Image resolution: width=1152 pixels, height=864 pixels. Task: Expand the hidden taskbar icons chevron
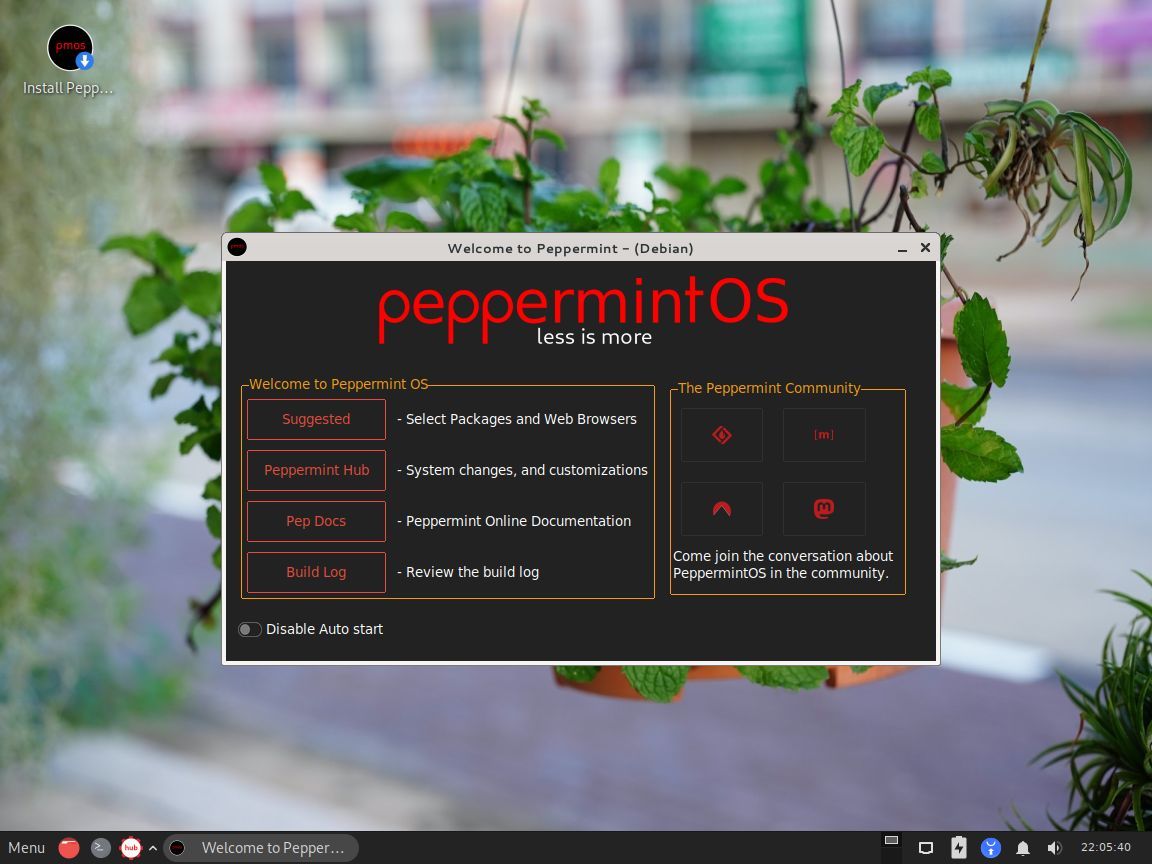click(x=152, y=847)
